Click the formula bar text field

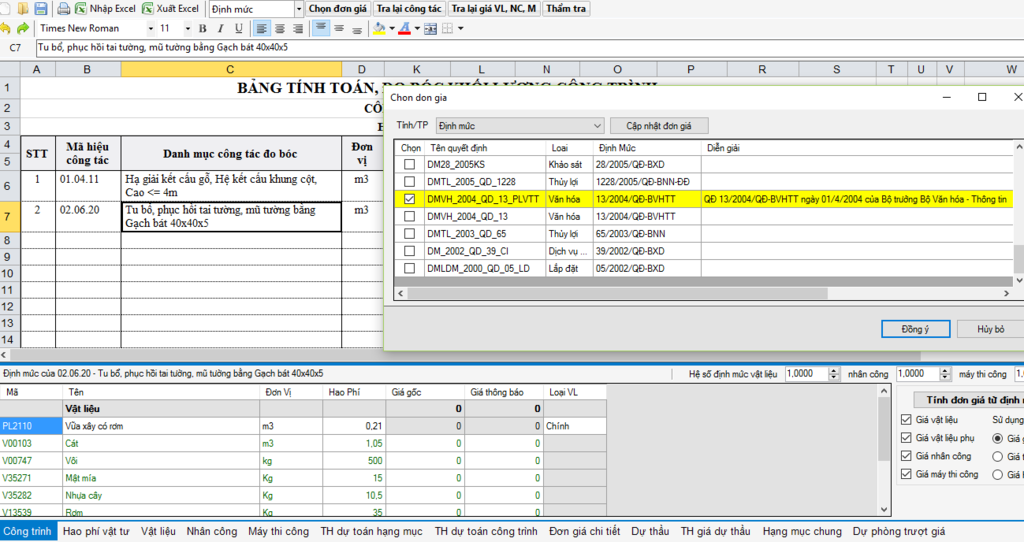coord(529,48)
